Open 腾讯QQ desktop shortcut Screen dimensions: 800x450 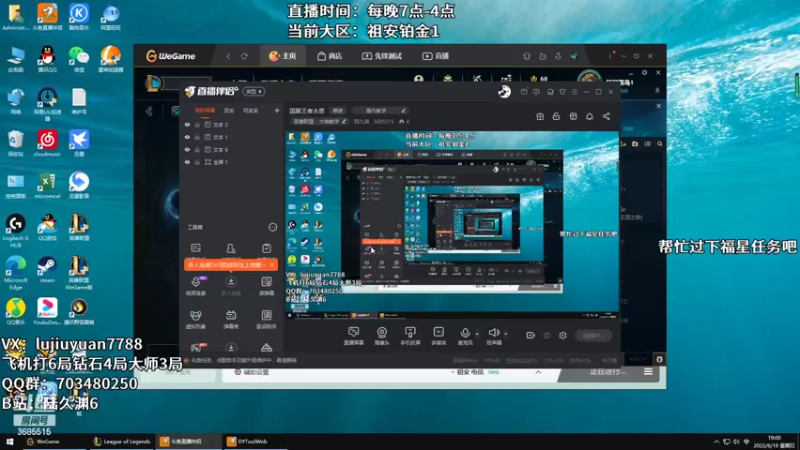tap(47, 59)
